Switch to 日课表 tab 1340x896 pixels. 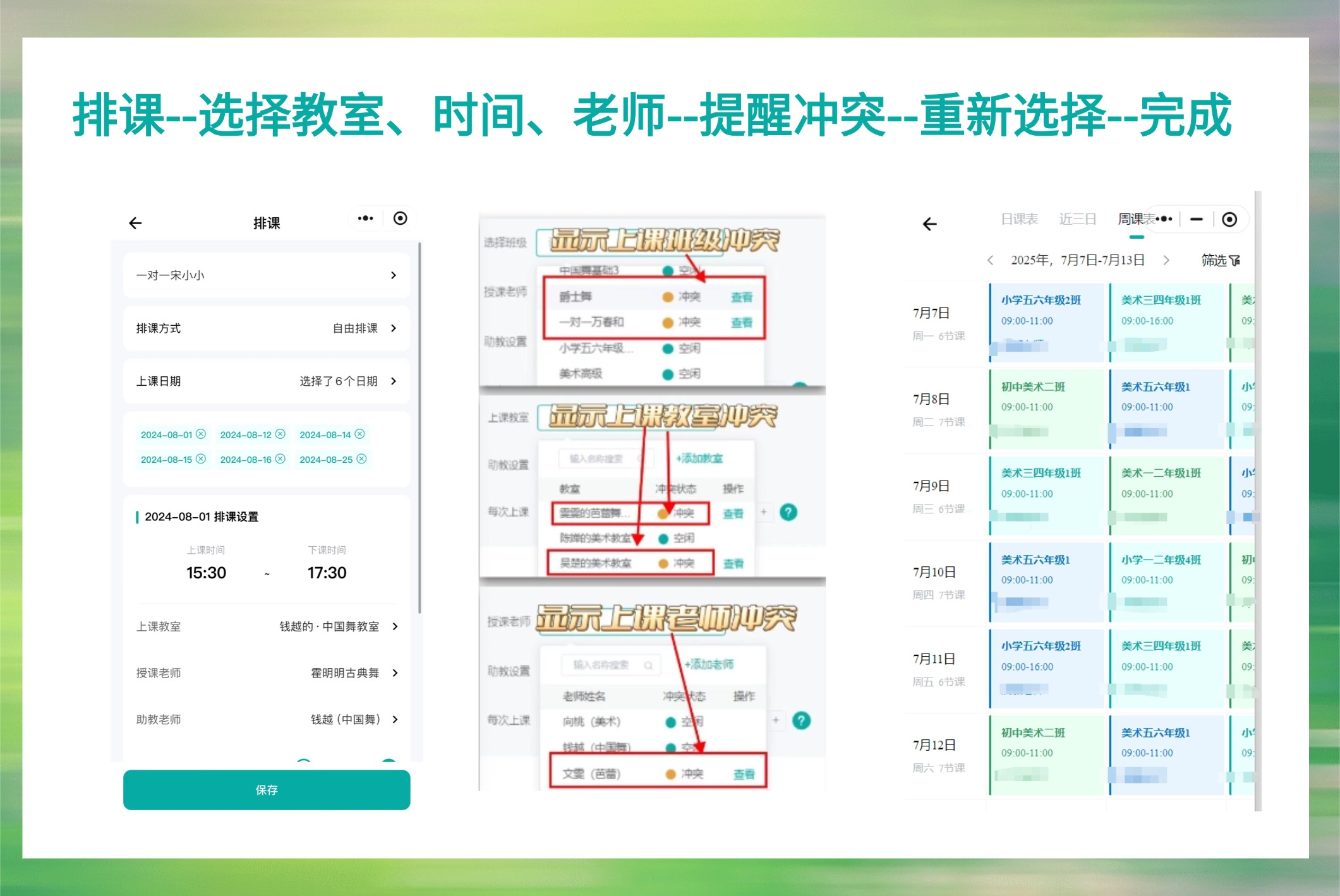point(1019,219)
